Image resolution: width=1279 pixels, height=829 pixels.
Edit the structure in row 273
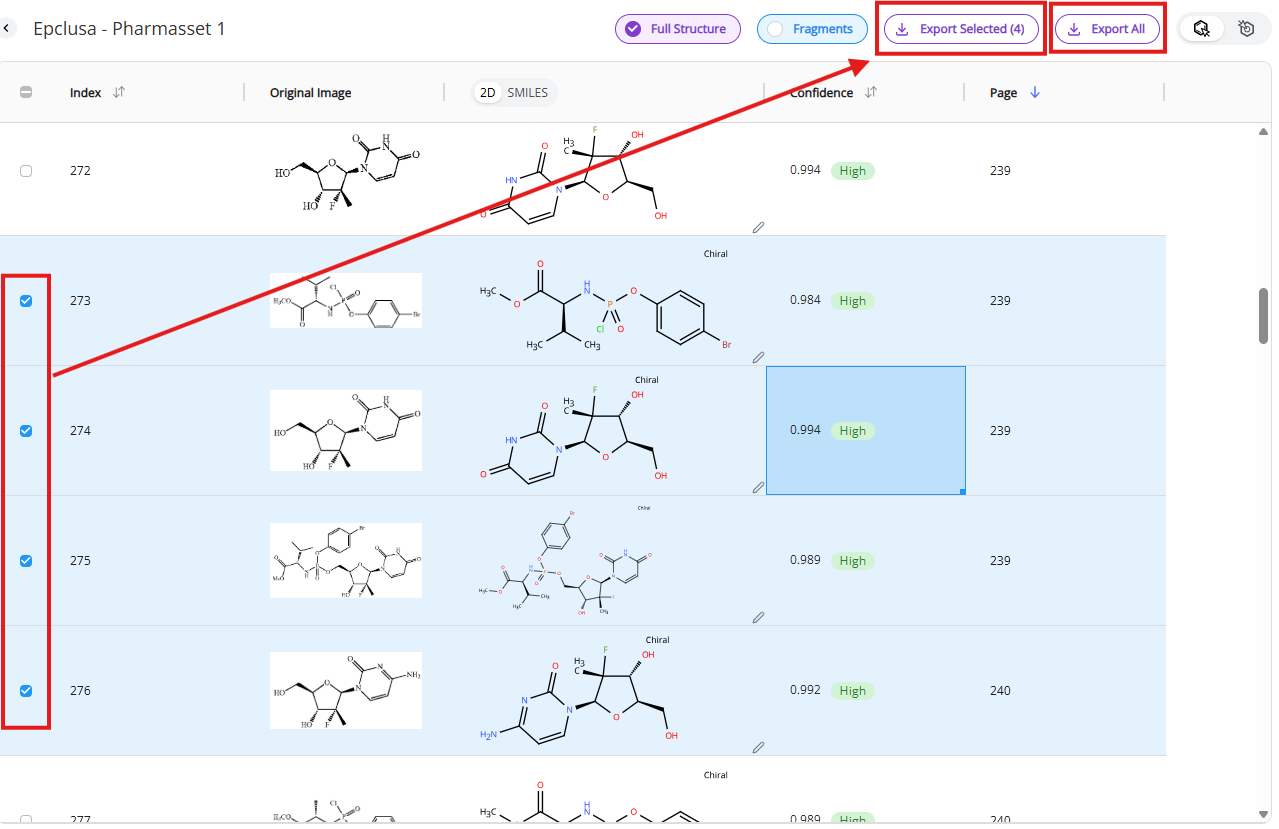tap(758, 357)
